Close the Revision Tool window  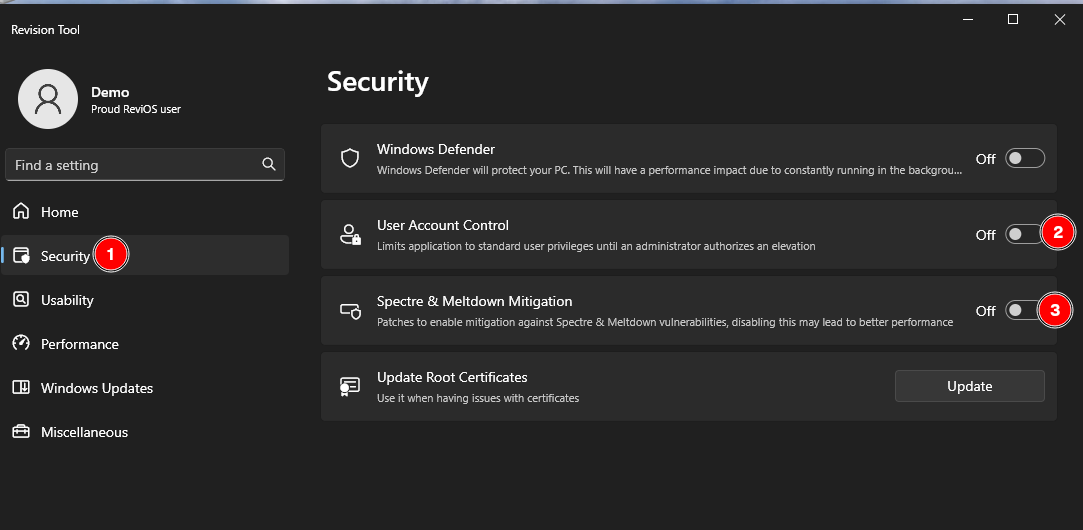click(x=1060, y=19)
